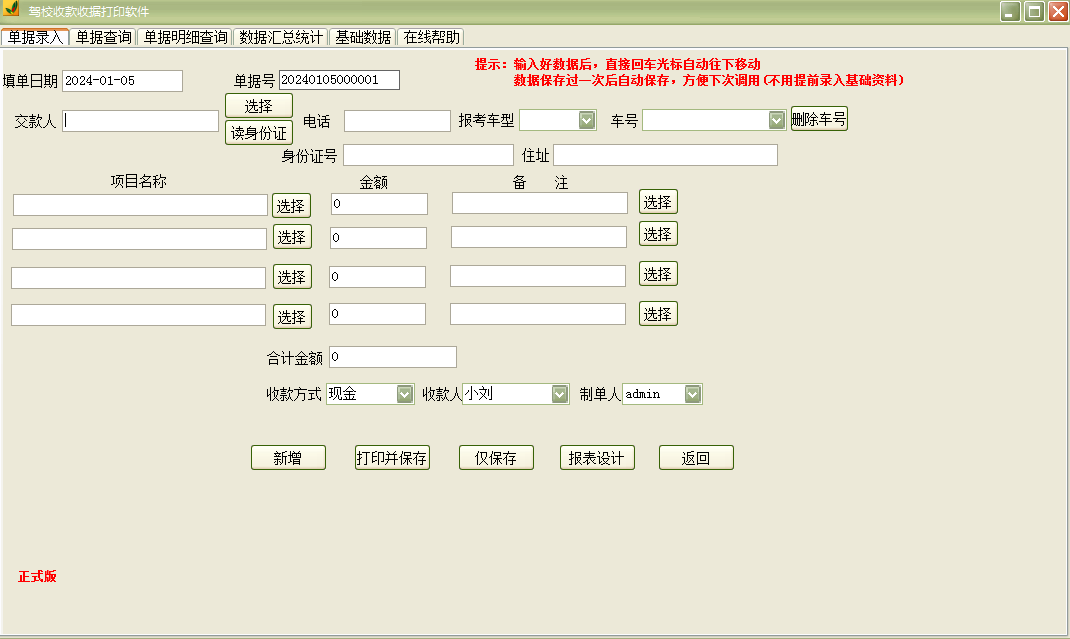
Task: Click the 身份证号 input field
Action: click(x=428, y=155)
